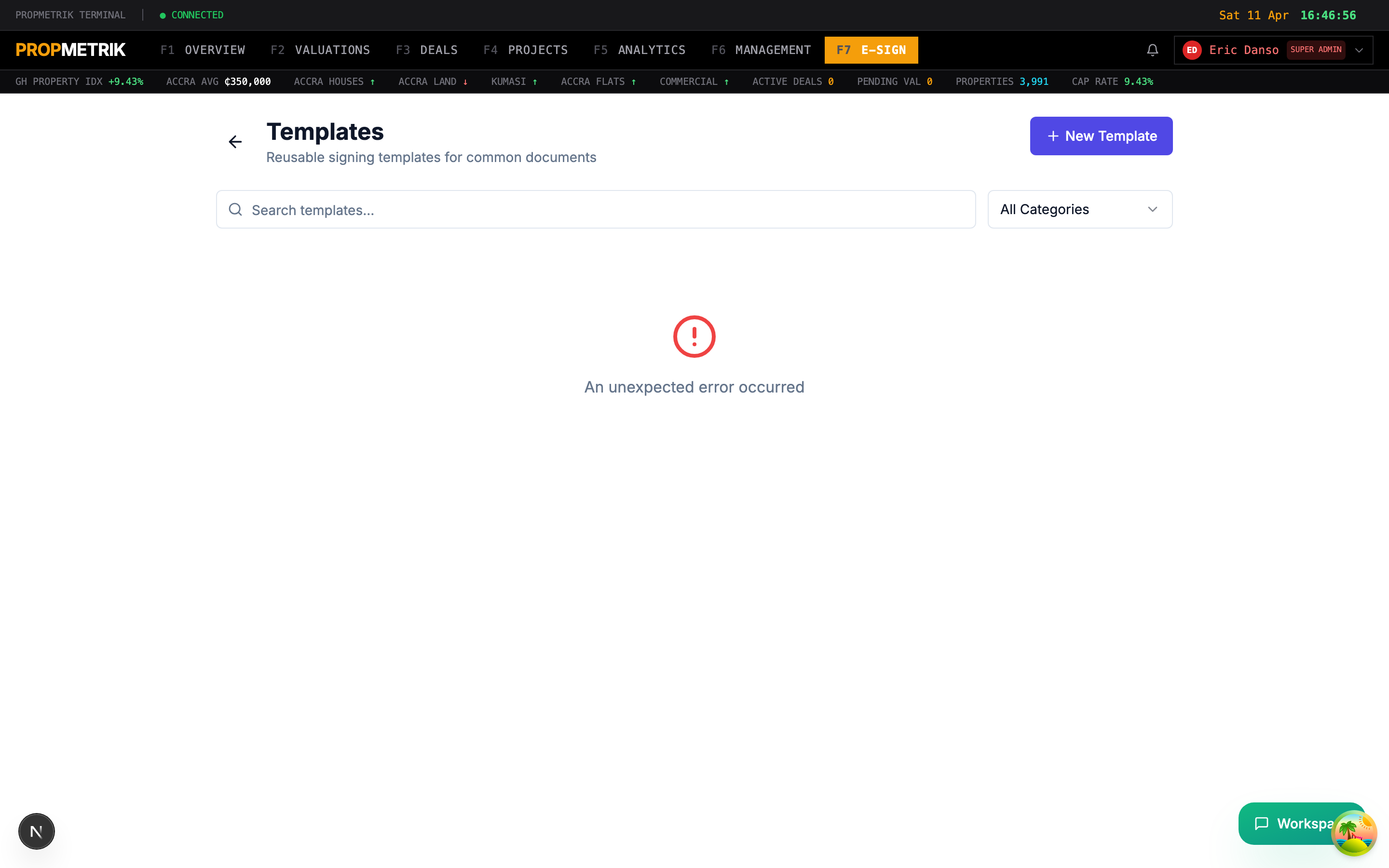Screen dimensions: 1389x868
Task: Focus the Search templates field
Action: [x=596, y=210]
